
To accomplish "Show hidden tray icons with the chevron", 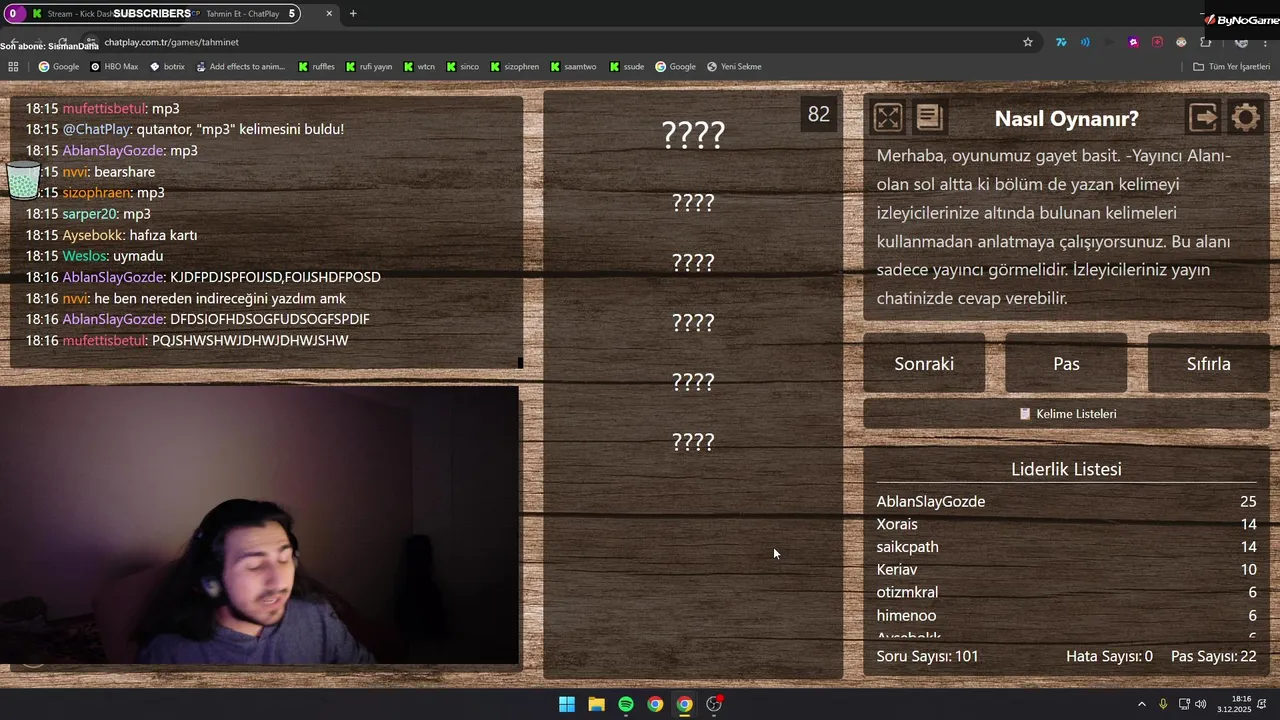I will pos(1142,704).
